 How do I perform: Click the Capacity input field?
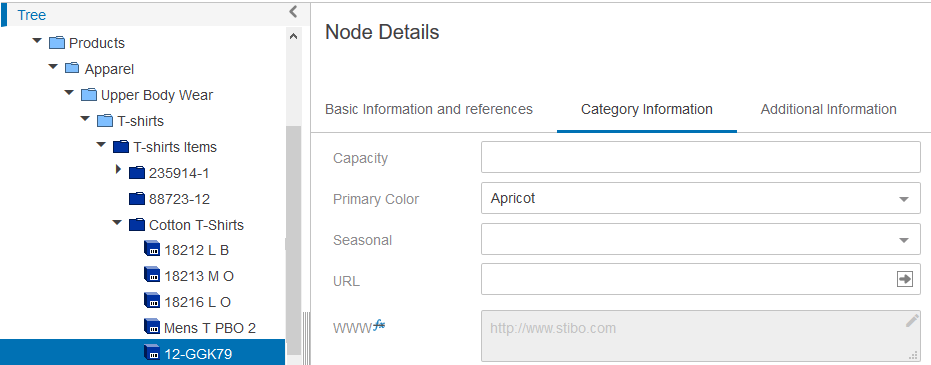[701, 157]
